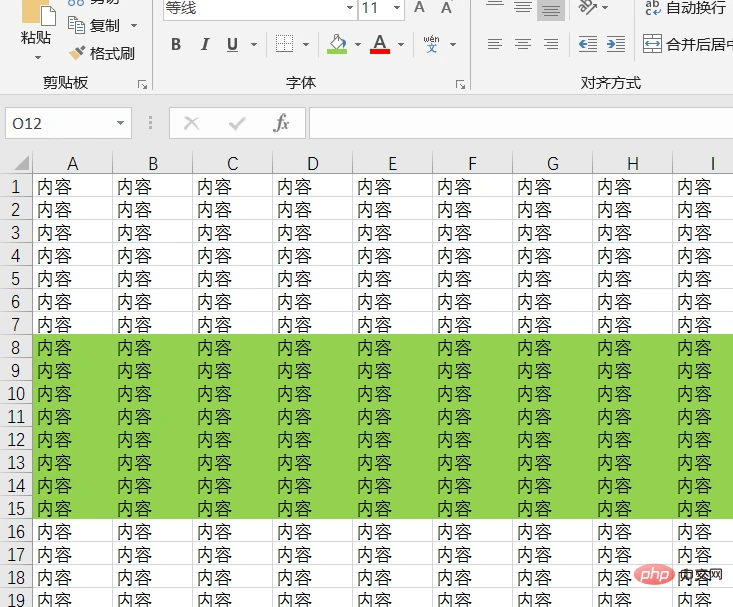Select the Format Painter (格式刷) tool

click(102, 53)
